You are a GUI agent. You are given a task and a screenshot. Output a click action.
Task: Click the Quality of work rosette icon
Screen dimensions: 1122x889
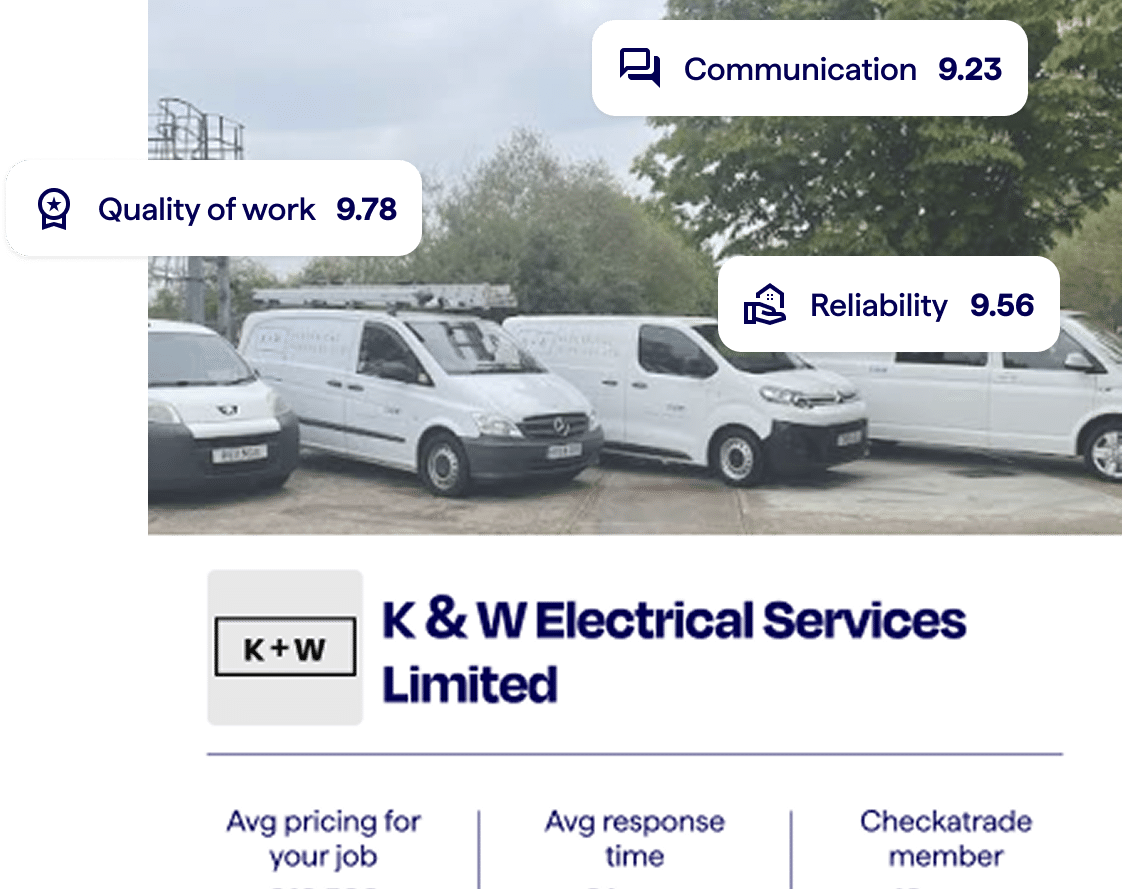coord(54,208)
